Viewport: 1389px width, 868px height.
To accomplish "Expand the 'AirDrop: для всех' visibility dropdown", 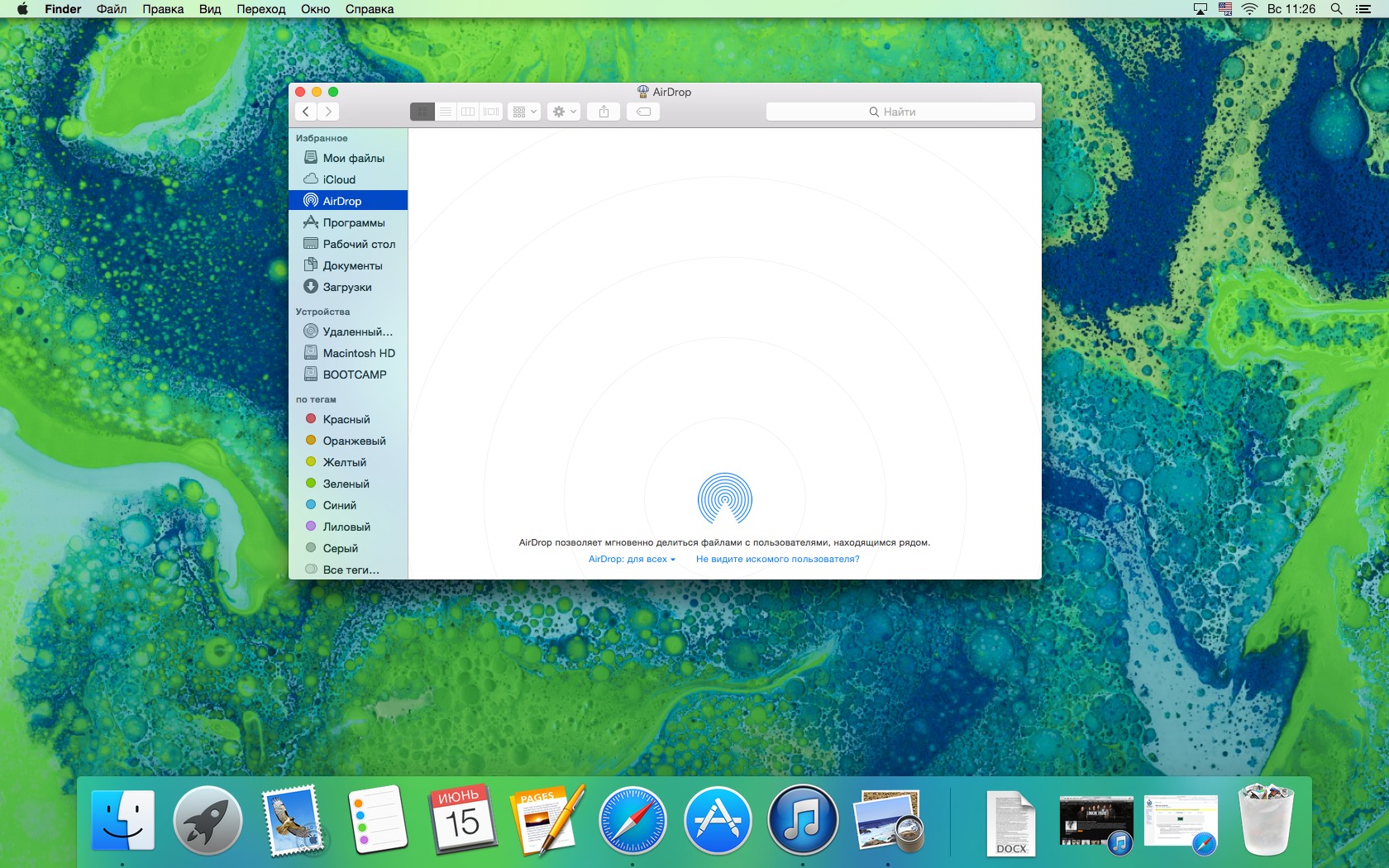I will click(632, 560).
